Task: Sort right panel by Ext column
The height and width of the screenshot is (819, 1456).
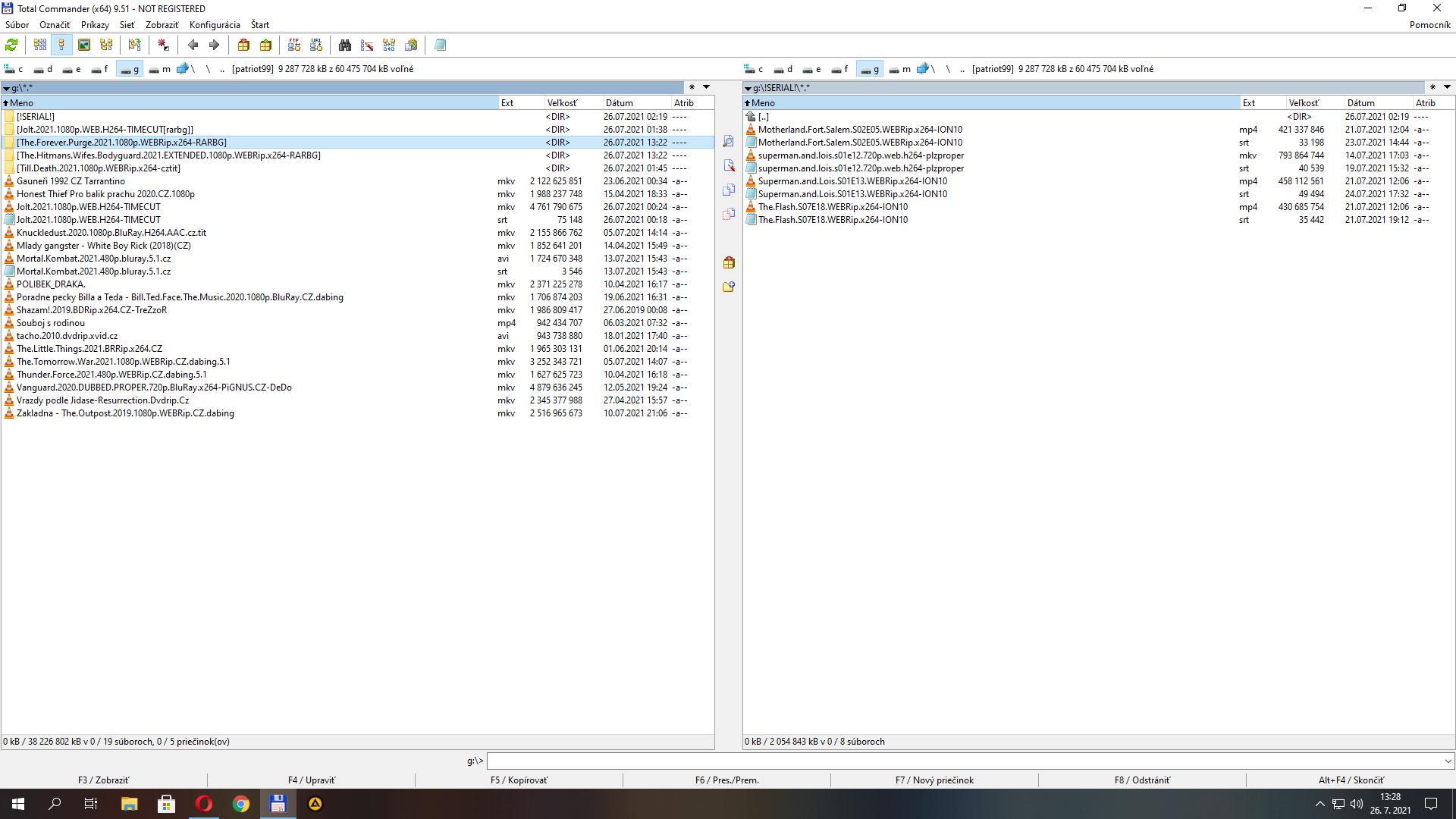Action: 1263,103
